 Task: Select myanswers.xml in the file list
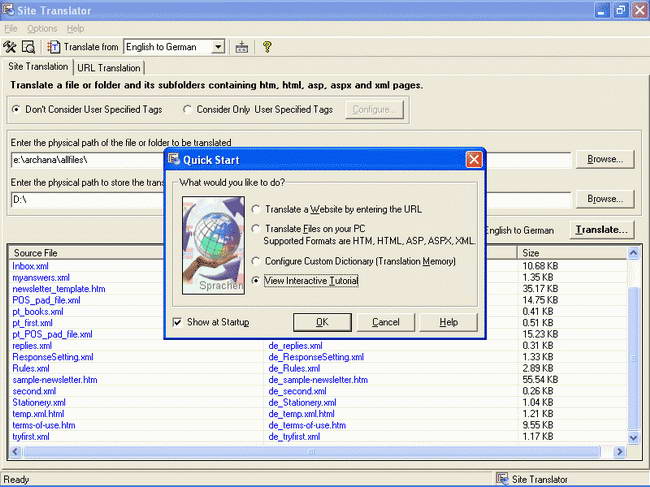[x=41, y=277]
